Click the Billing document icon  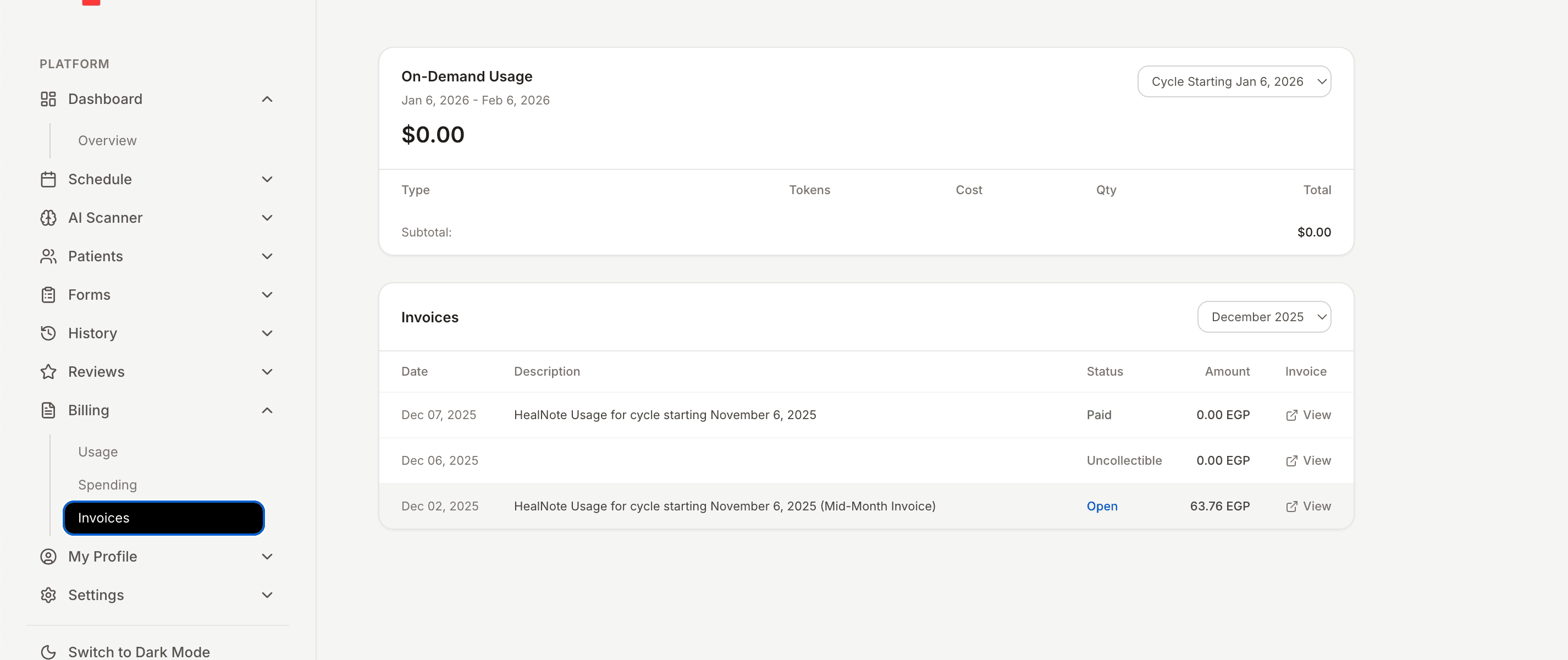[x=48, y=410]
